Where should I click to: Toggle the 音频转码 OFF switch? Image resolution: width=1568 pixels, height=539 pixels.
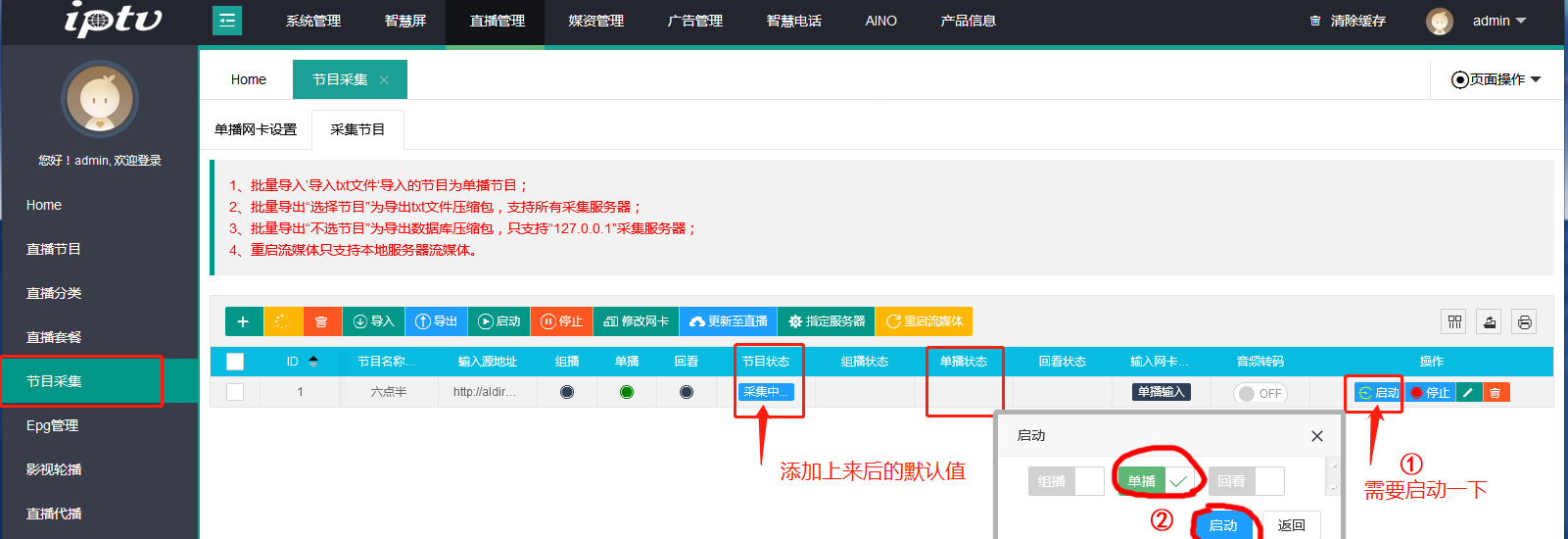tap(1259, 393)
